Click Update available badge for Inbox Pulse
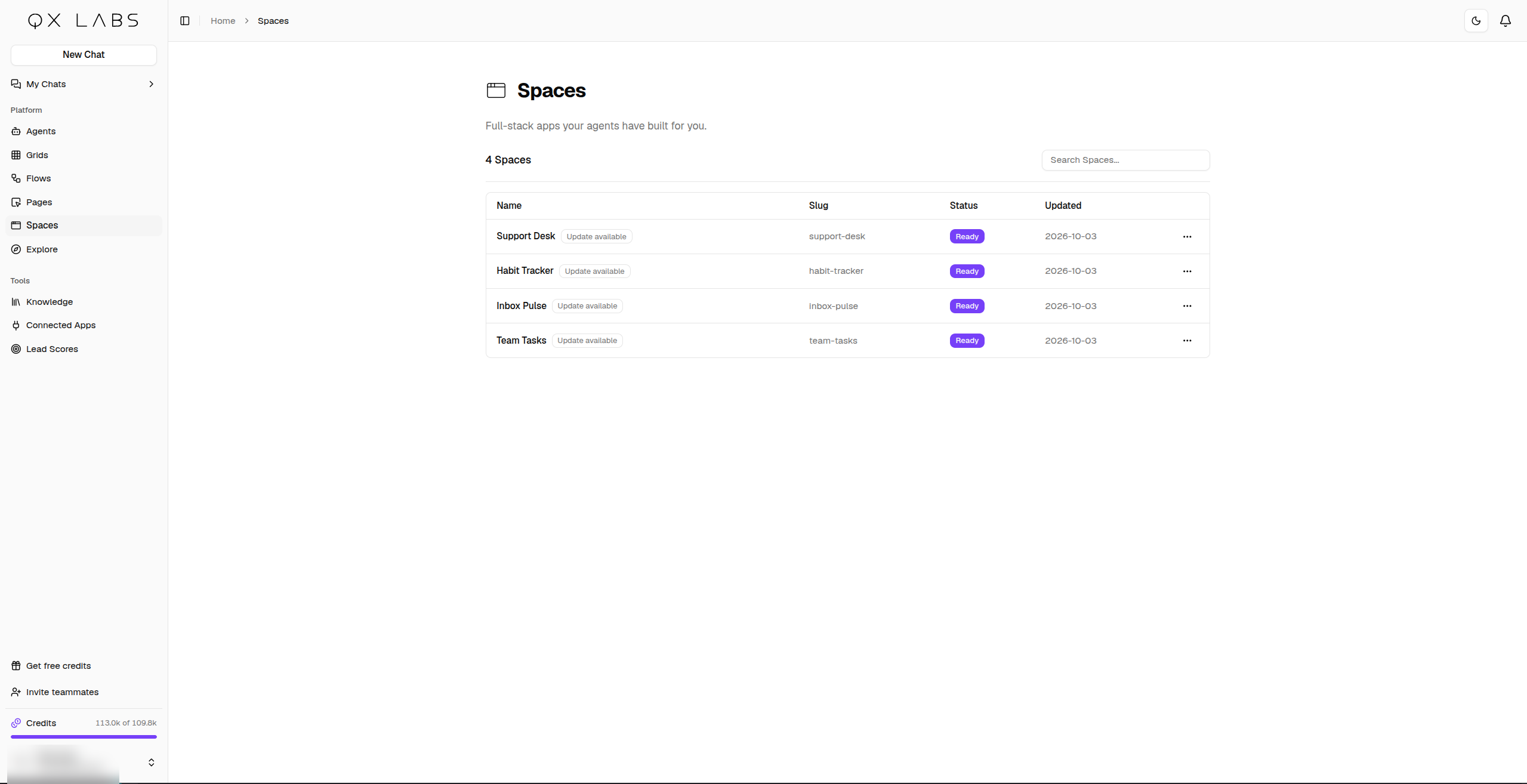Viewport: 1527px width, 784px height. click(587, 306)
